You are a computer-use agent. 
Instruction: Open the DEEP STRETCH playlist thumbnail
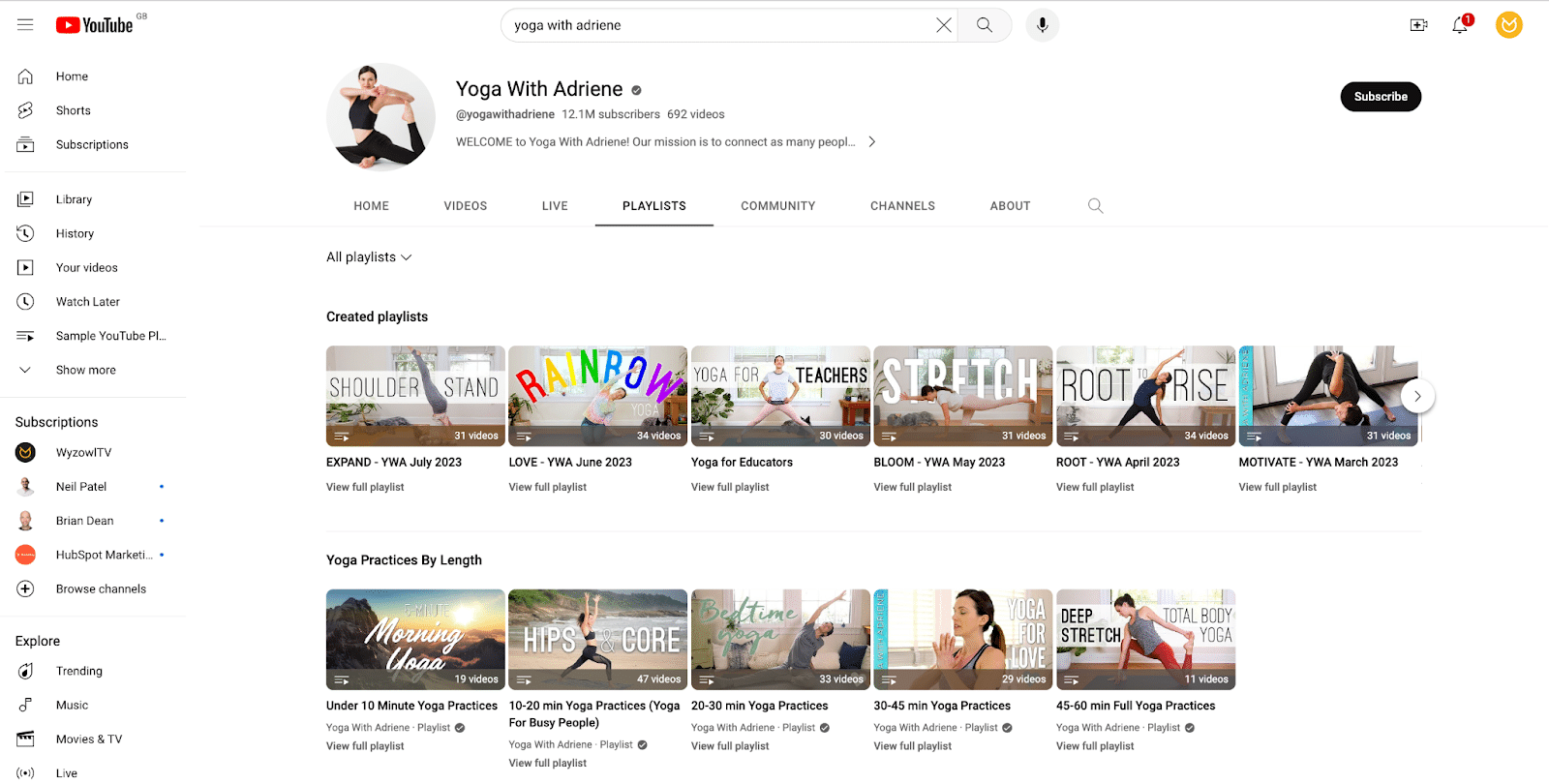tap(1145, 640)
